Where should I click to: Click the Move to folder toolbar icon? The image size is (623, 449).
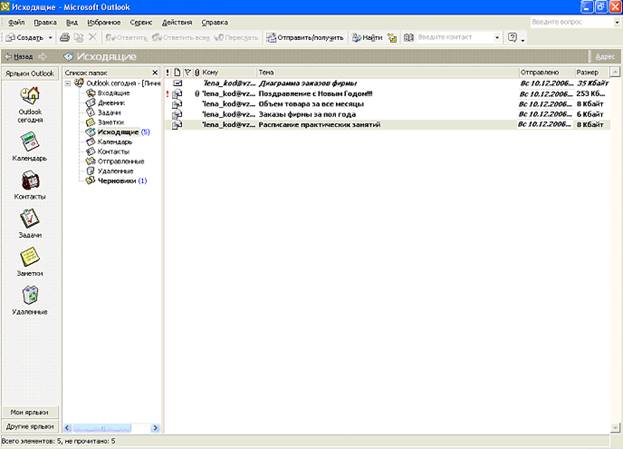[79, 38]
